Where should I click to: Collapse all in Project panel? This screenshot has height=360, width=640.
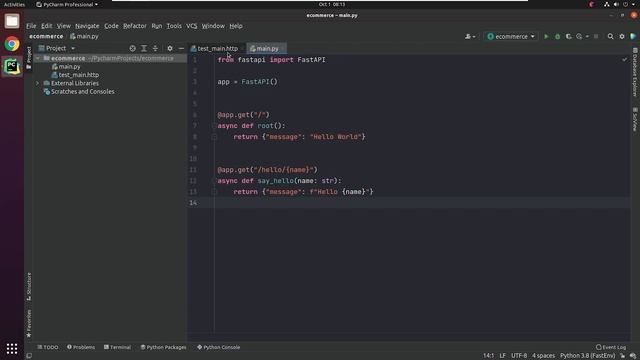(155, 48)
